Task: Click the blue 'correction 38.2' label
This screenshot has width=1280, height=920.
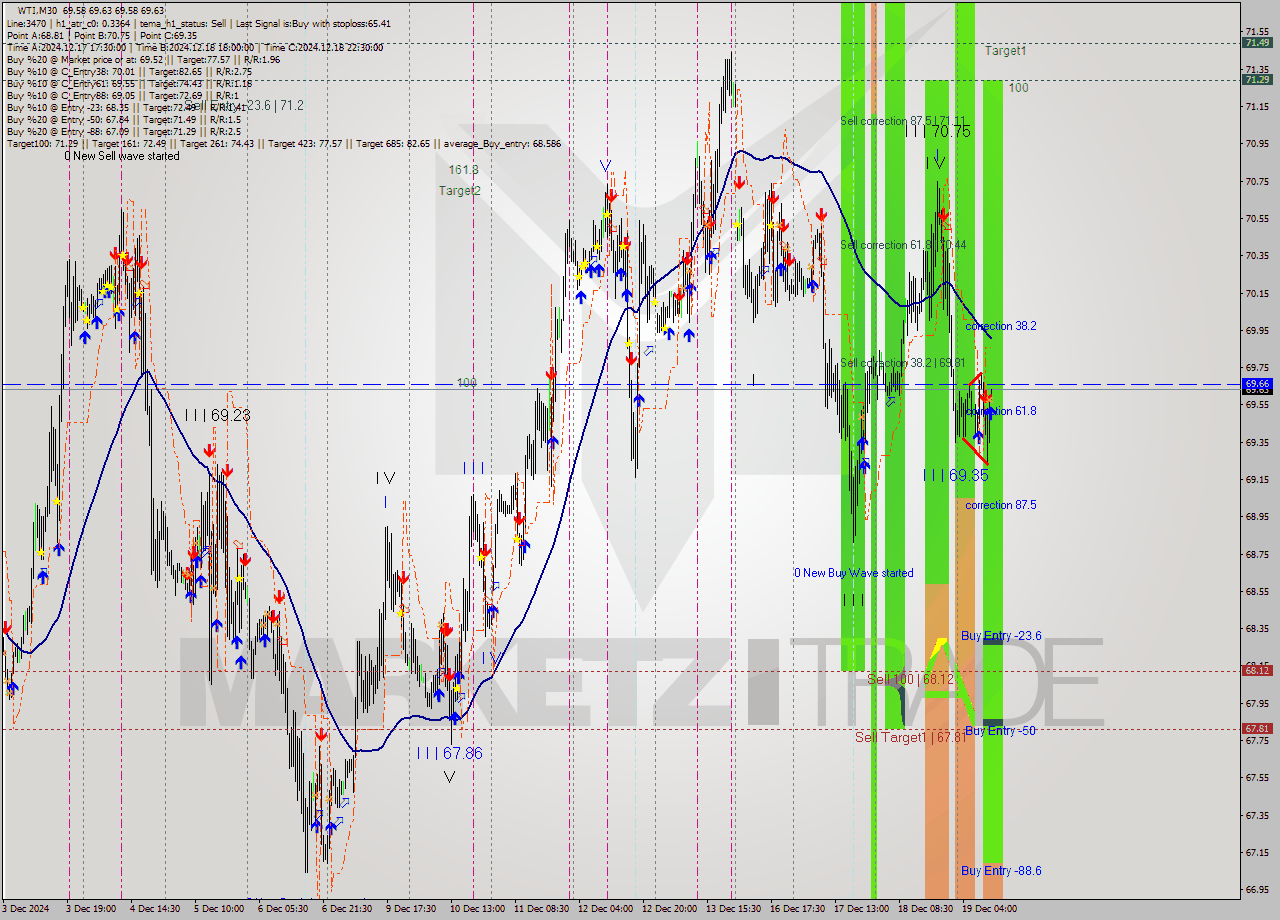Action: tap(1000, 326)
